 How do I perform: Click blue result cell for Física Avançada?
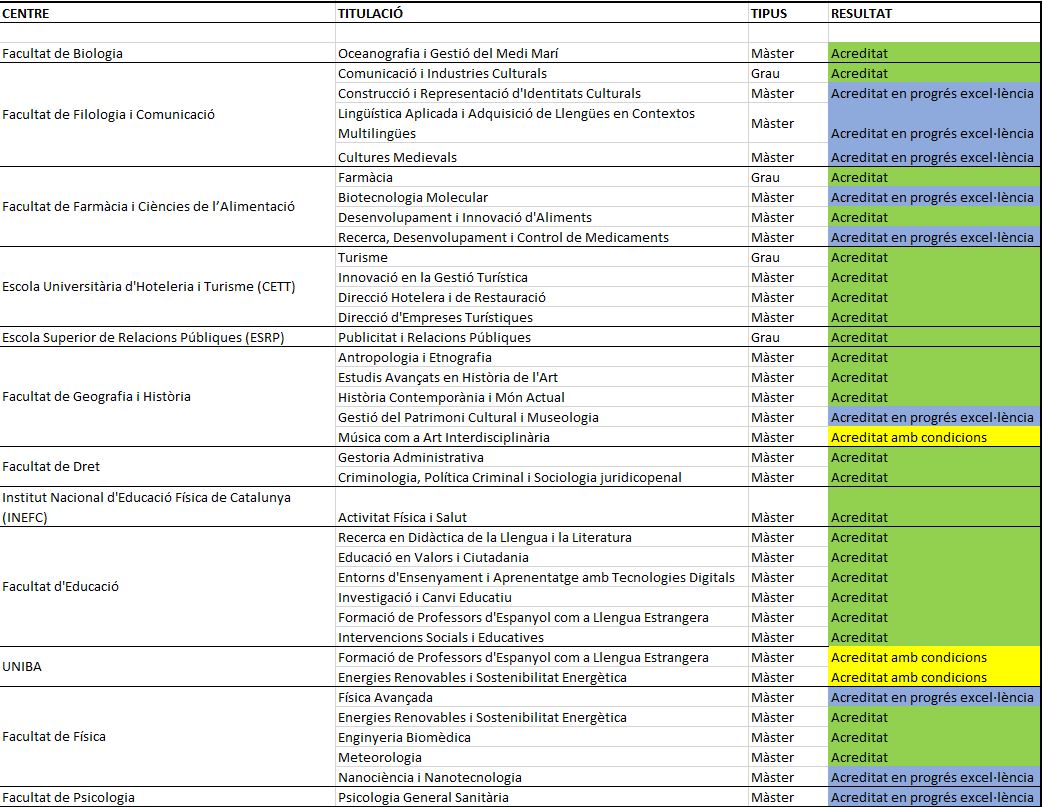pos(932,697)
